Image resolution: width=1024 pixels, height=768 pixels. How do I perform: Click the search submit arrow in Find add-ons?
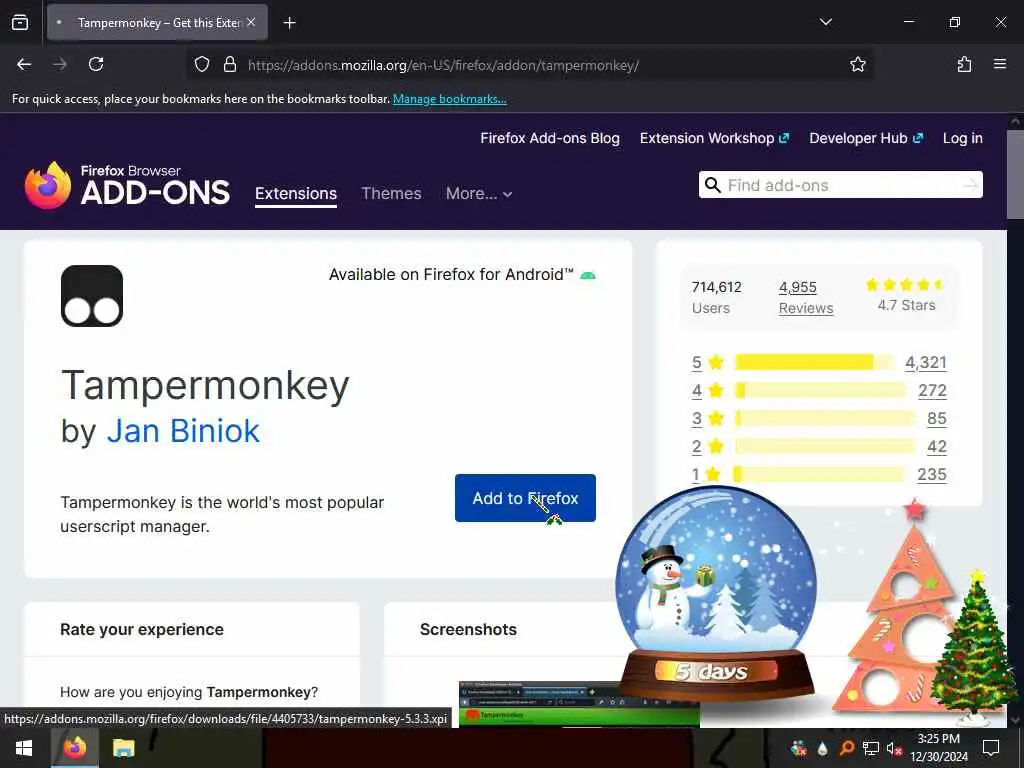click(970, 185)
